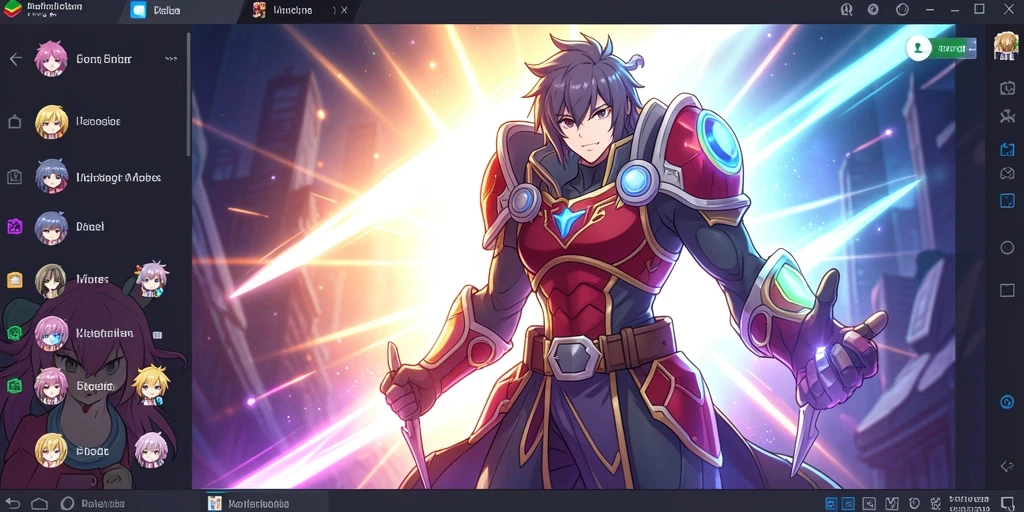The height and width of the screenshot is (512, 1024).
Task: Switch to the blue chat icon tab
Action: tap(138, 10)
